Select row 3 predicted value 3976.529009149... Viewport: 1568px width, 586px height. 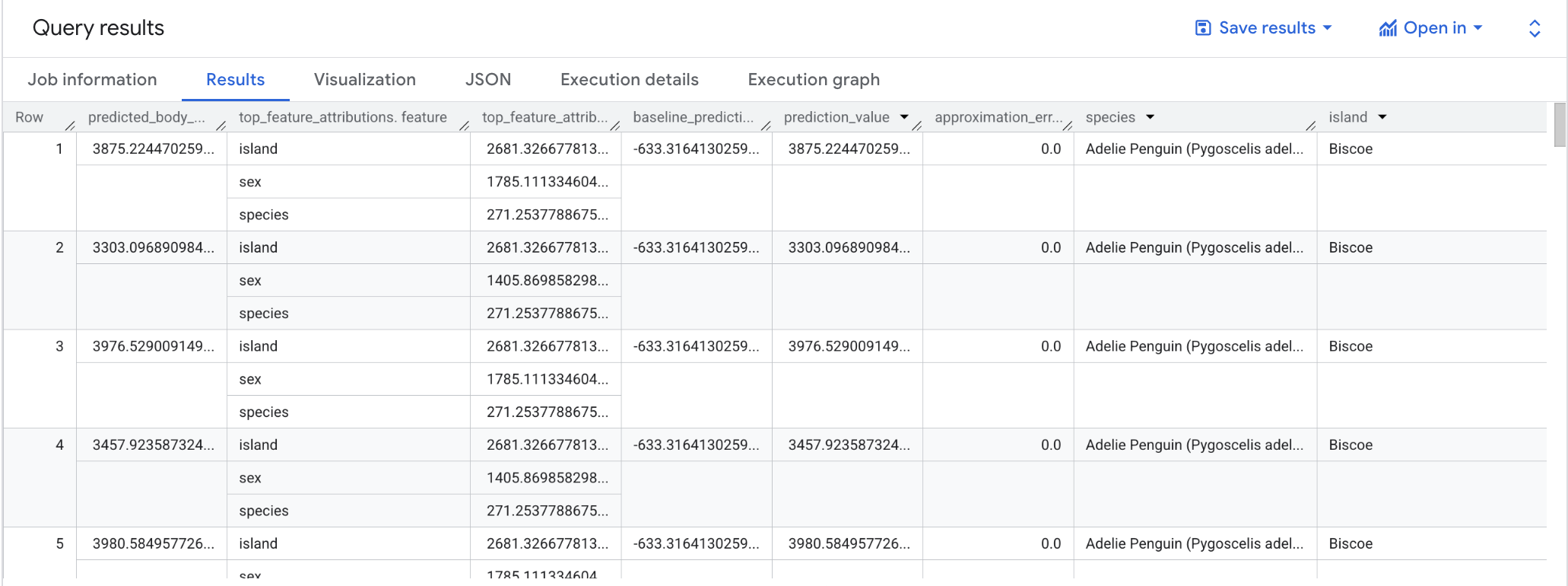(x=154, y=346)
